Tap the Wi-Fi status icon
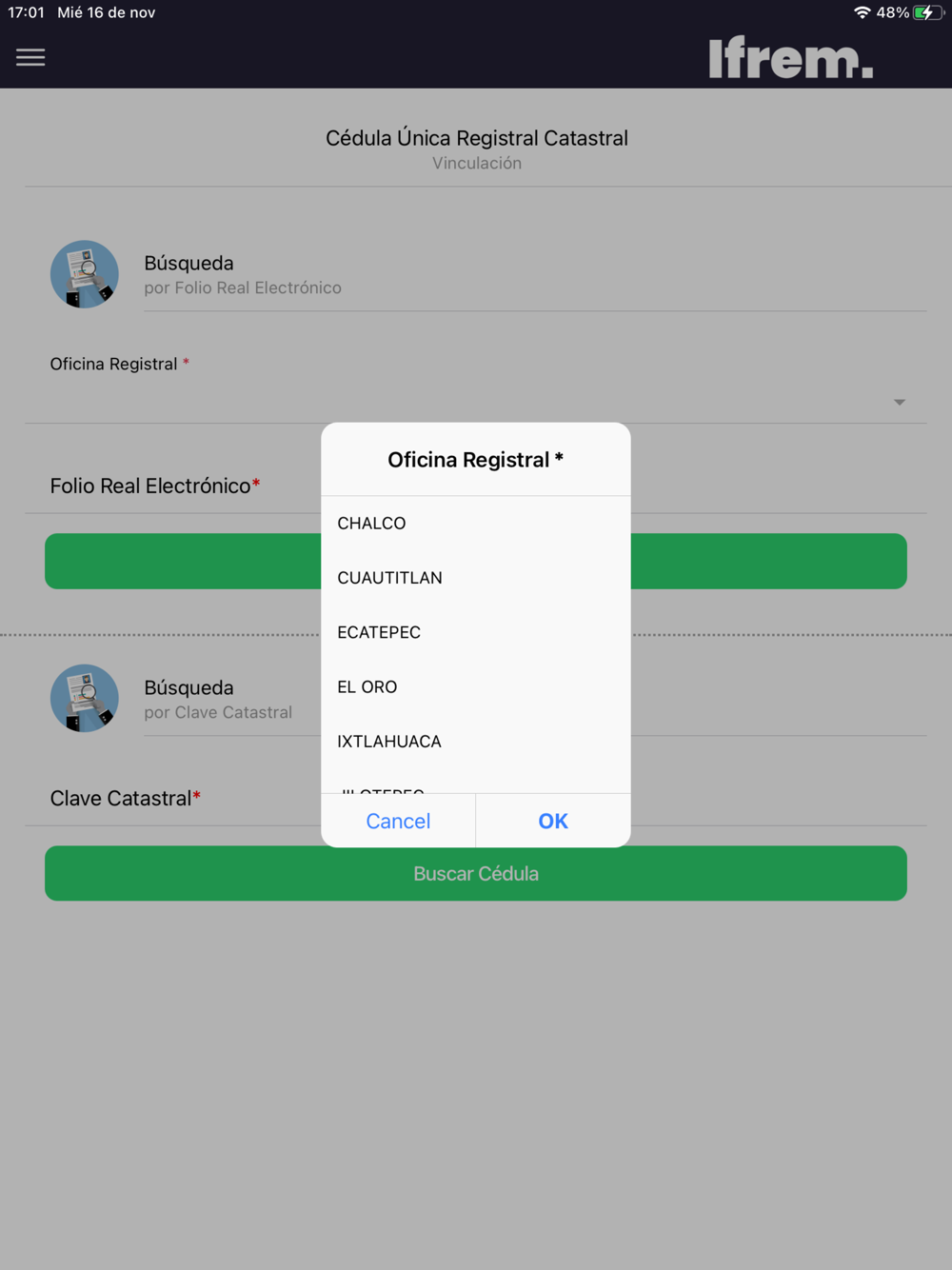 click(862, 12)
